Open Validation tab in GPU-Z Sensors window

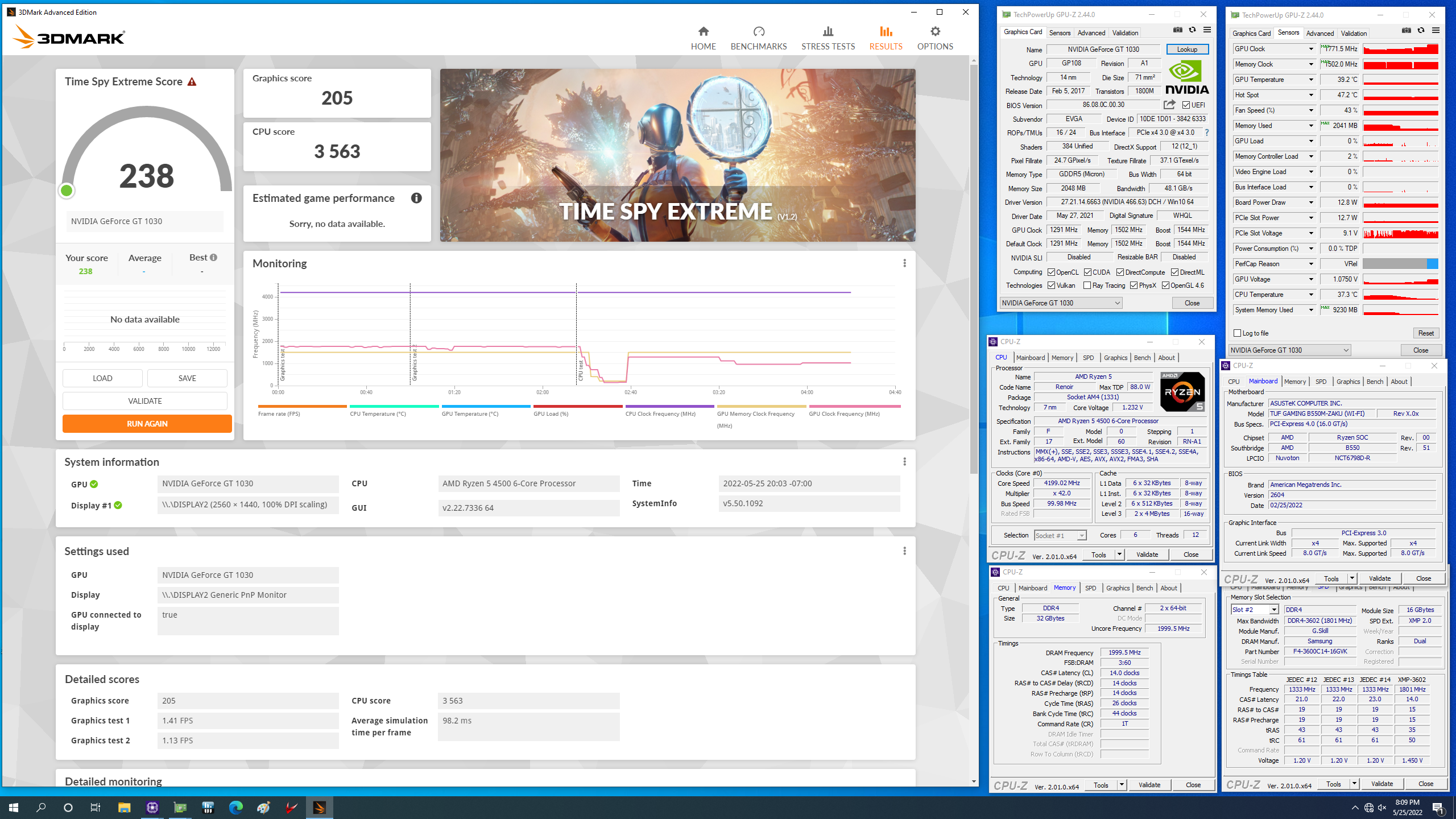point(1354,34)
